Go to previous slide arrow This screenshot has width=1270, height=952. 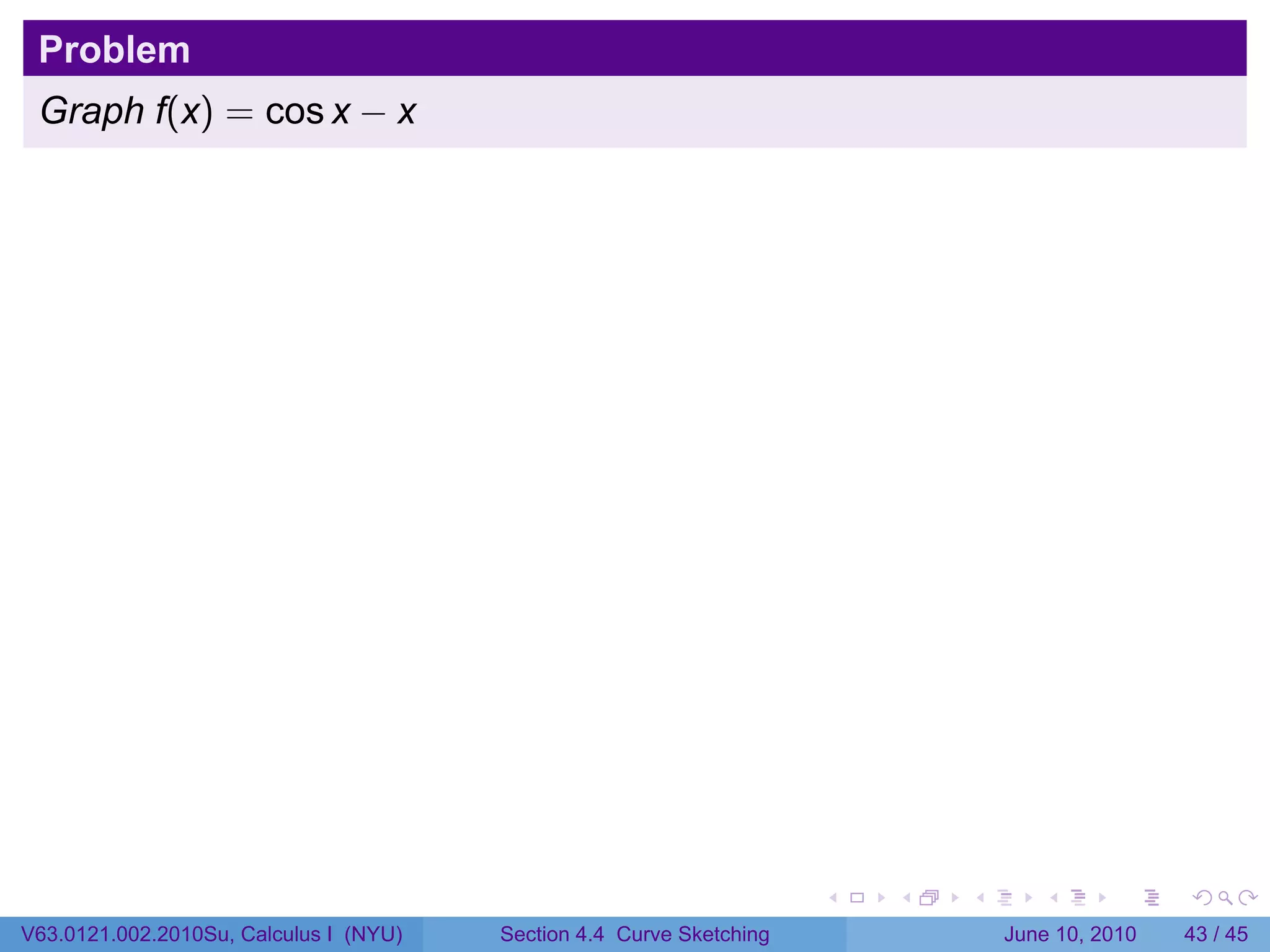pos(833,897)
